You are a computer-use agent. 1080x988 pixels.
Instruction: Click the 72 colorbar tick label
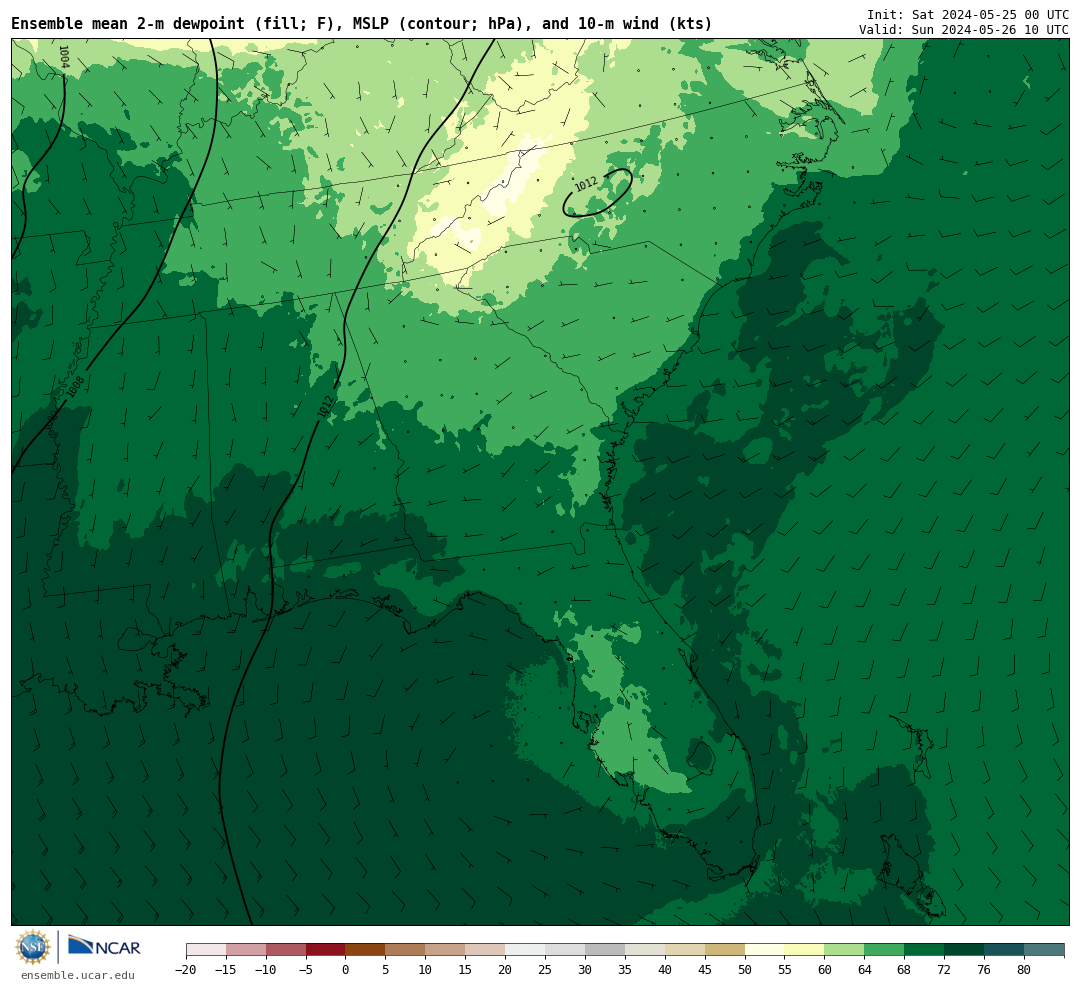tap(945, 969)
